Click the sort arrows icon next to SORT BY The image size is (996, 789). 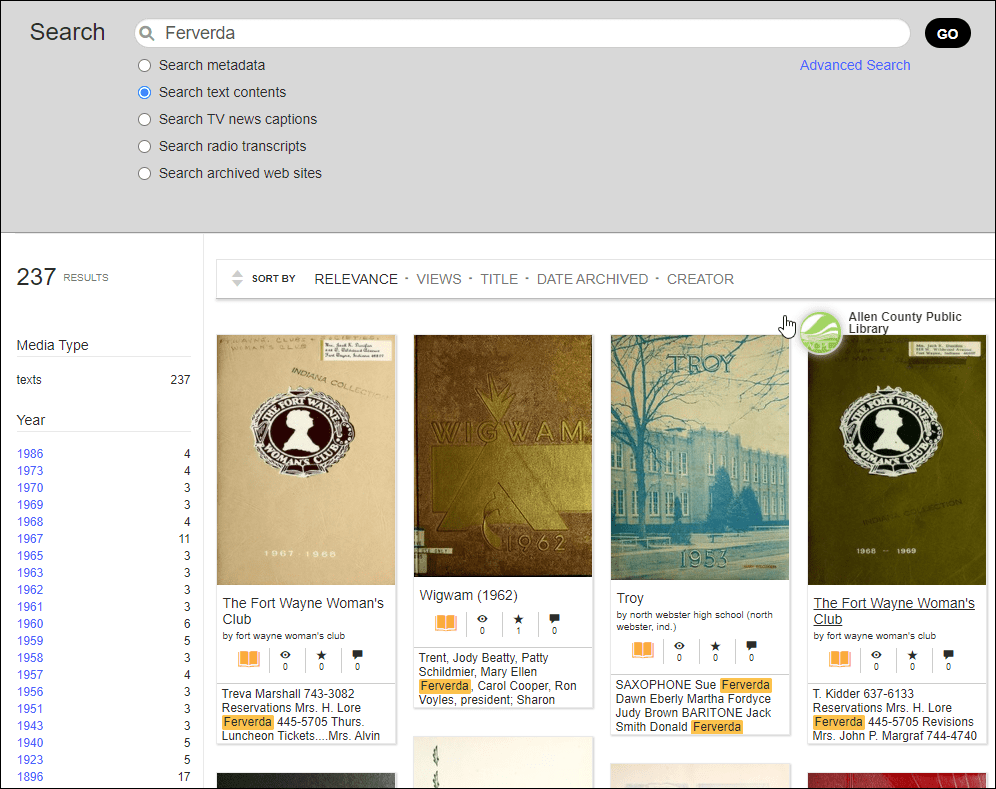coord(237,278)
